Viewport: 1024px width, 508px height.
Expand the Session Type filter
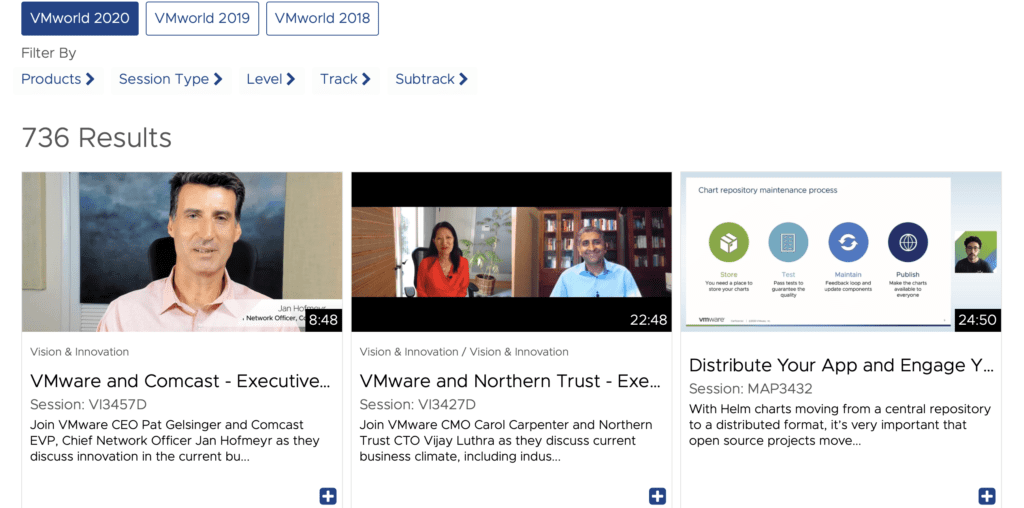(171, 79)
